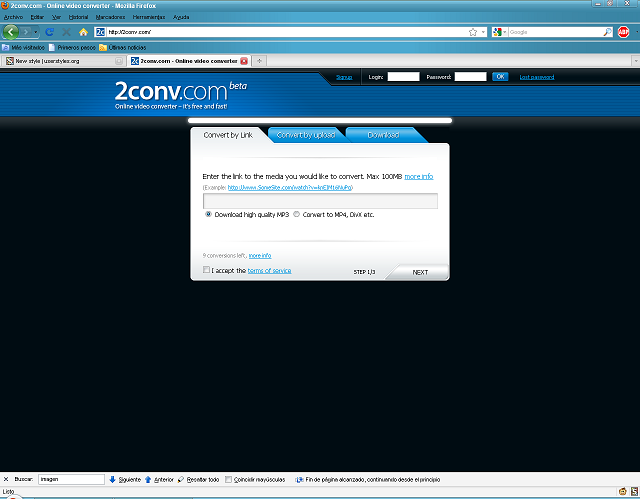Click the media link input field
Viewport: 640px width, 499px height.
320,201
